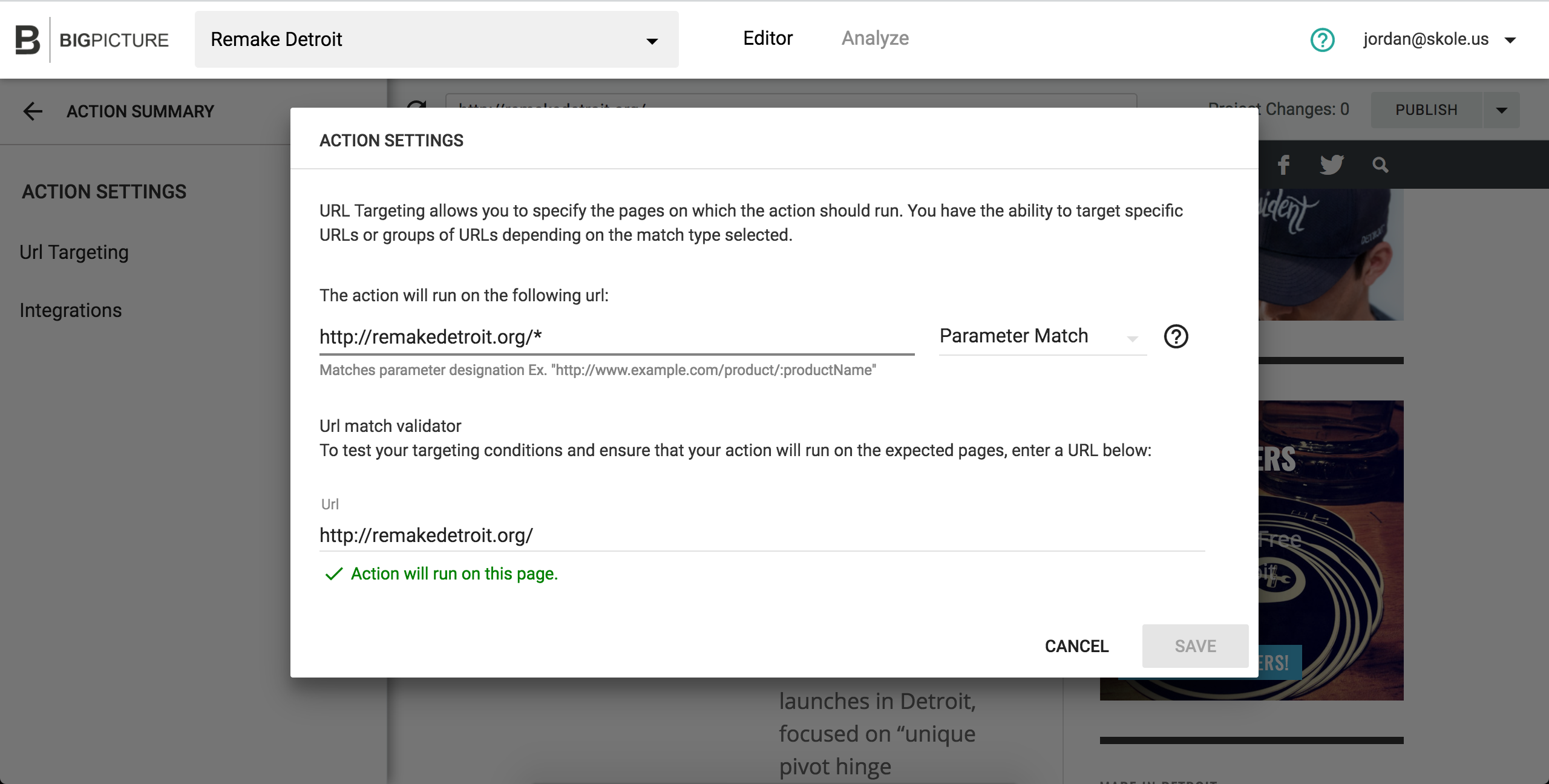
Task: Click the sidebar ACTION SETTINGS heading
Action: coord(104,192)
